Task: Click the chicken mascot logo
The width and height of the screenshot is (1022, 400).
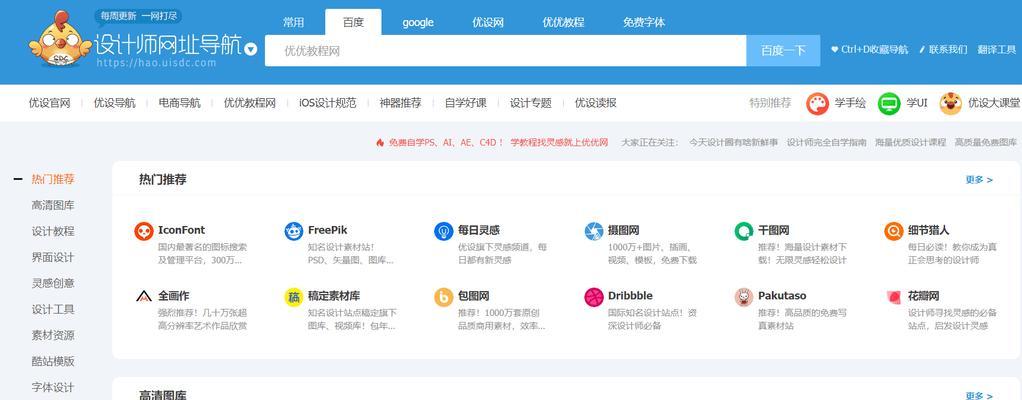Action: [x=60, y=39]
